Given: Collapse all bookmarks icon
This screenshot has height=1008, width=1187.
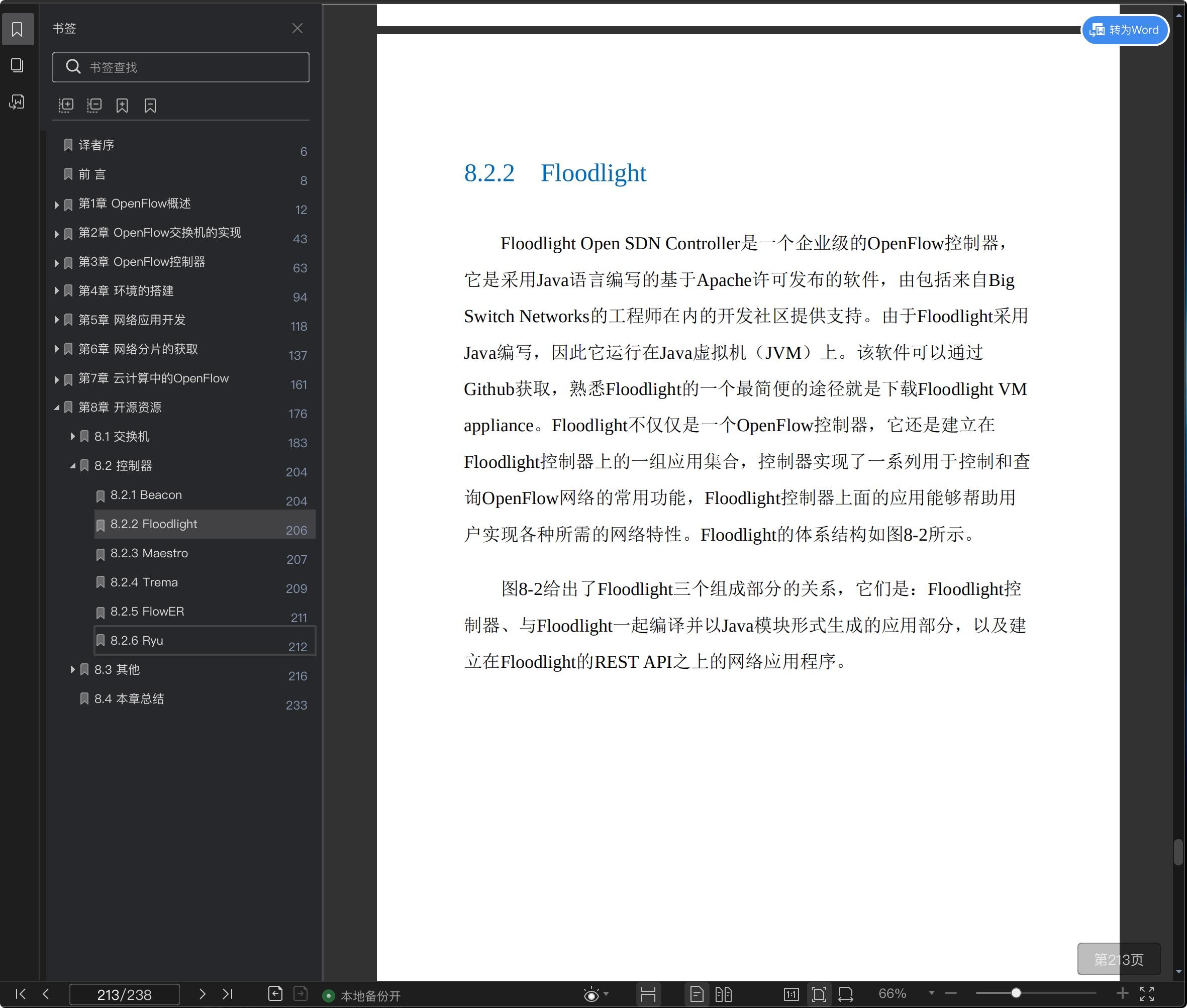Looking at the screenshot, I should [x=94, y=105].
